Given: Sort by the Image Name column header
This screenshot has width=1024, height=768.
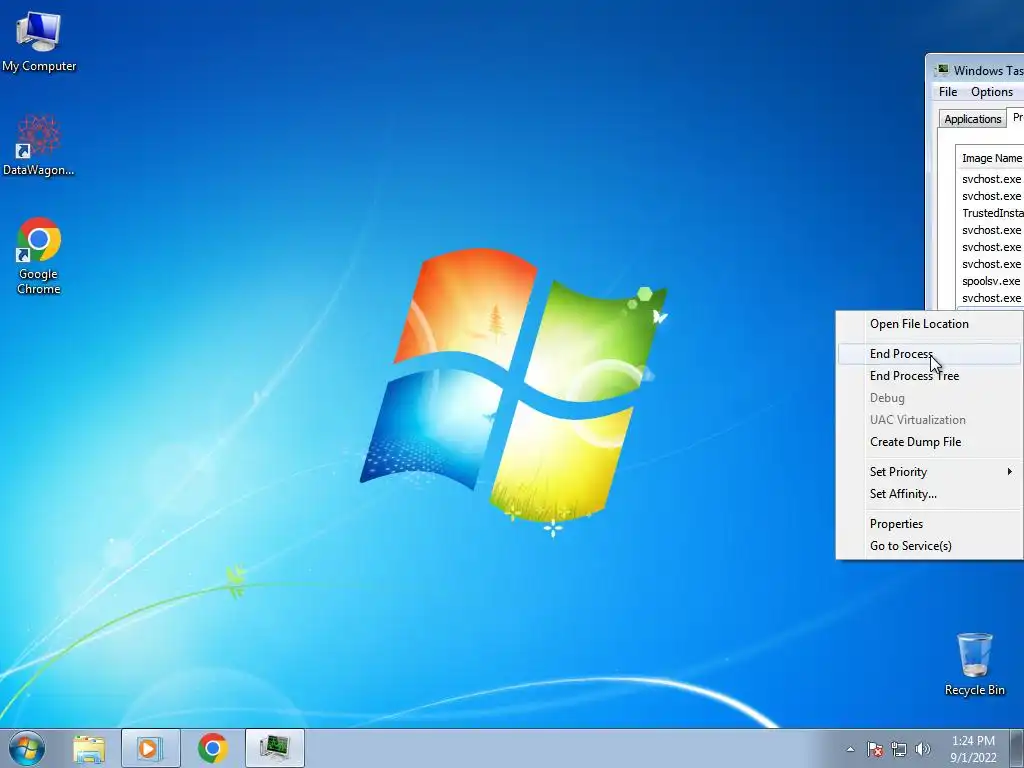Looking at the screenshot, I should tap(990, 158).
